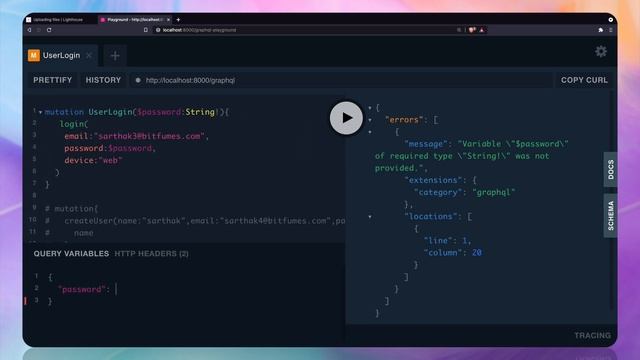Switch to QUERY VARIABLES tab
This screenshot has height=360, width=640.
(x=71, y=253)
